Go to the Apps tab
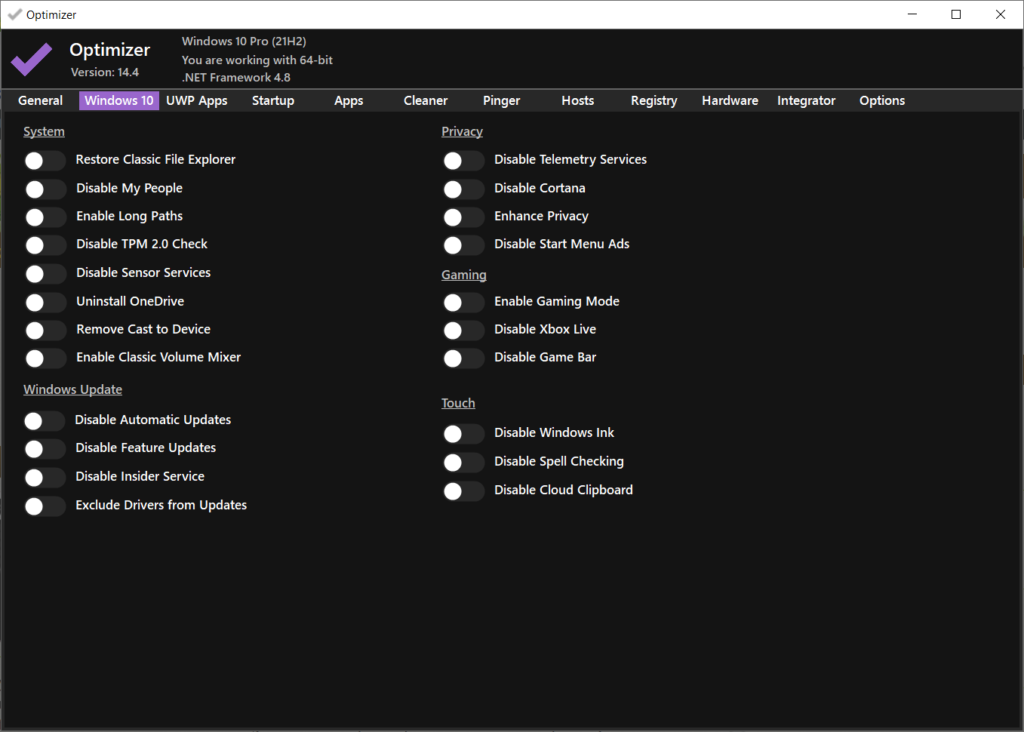The width and height of the screenshot is (1024, 732). [x=349, y=101]
